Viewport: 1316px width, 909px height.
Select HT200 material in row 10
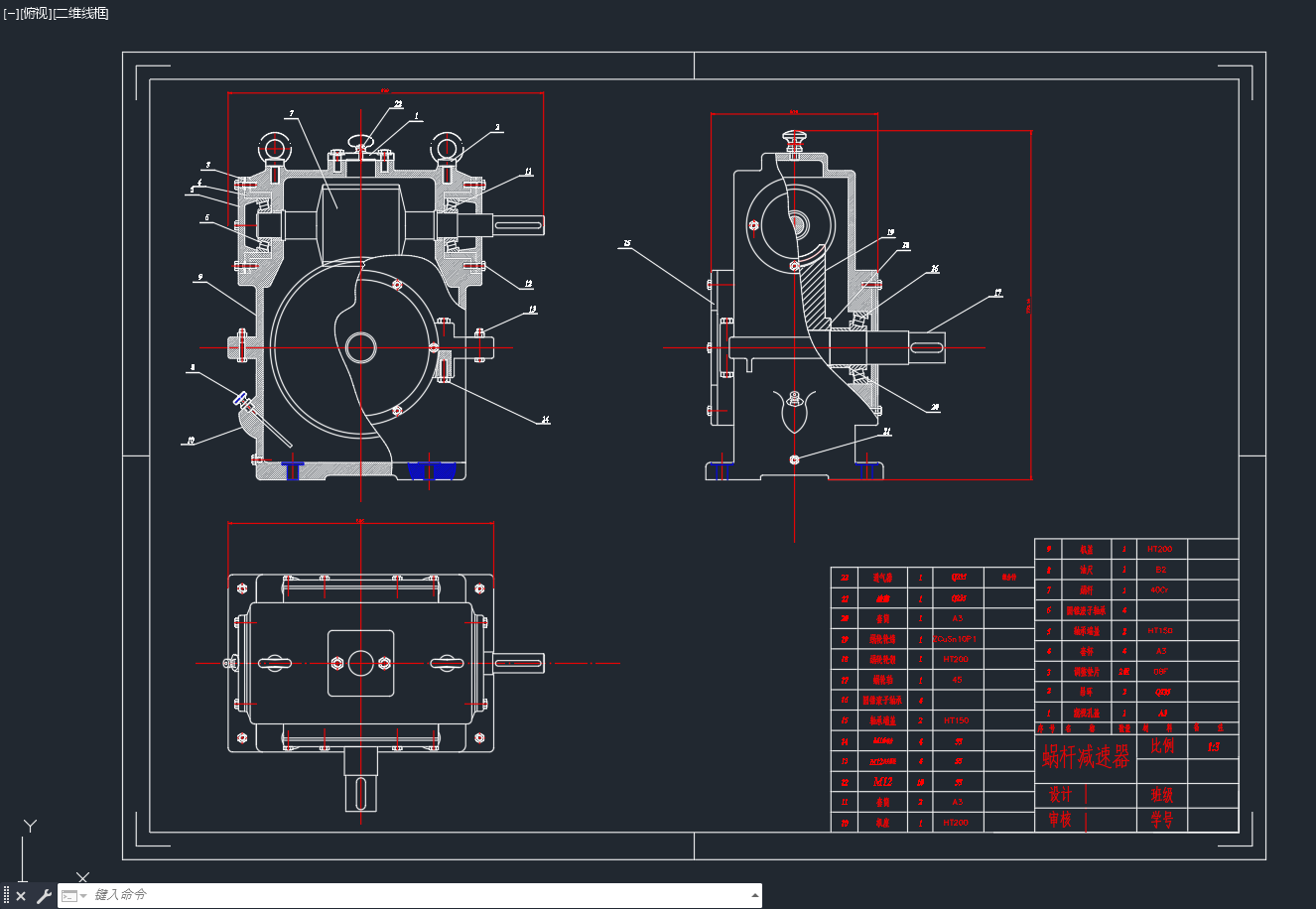click(957, 823)
